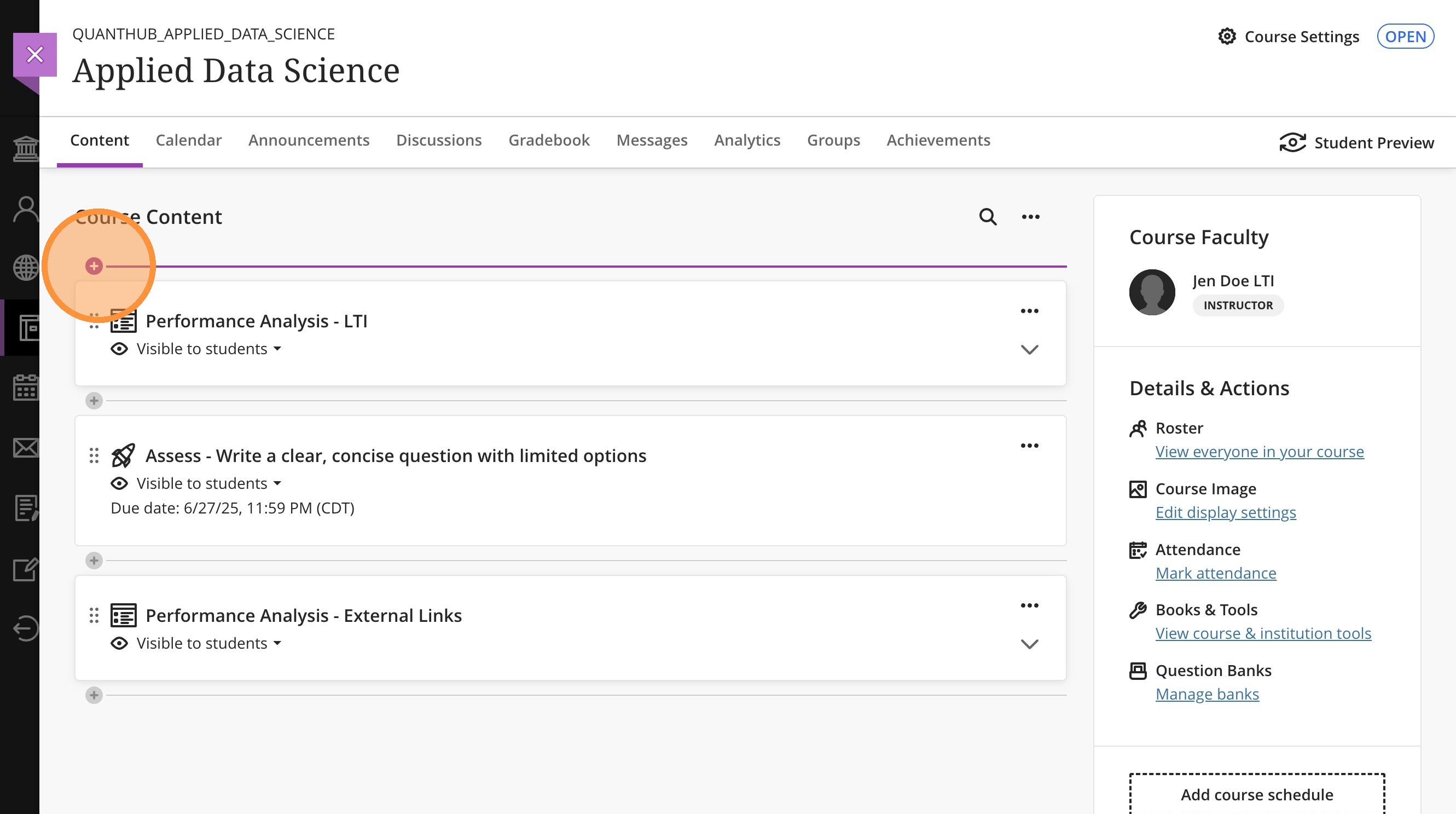Image resolution: width=1456 pixels, height=814 pixels.
Task: Click the Add course schedule button
Action: pos(1256,794)
